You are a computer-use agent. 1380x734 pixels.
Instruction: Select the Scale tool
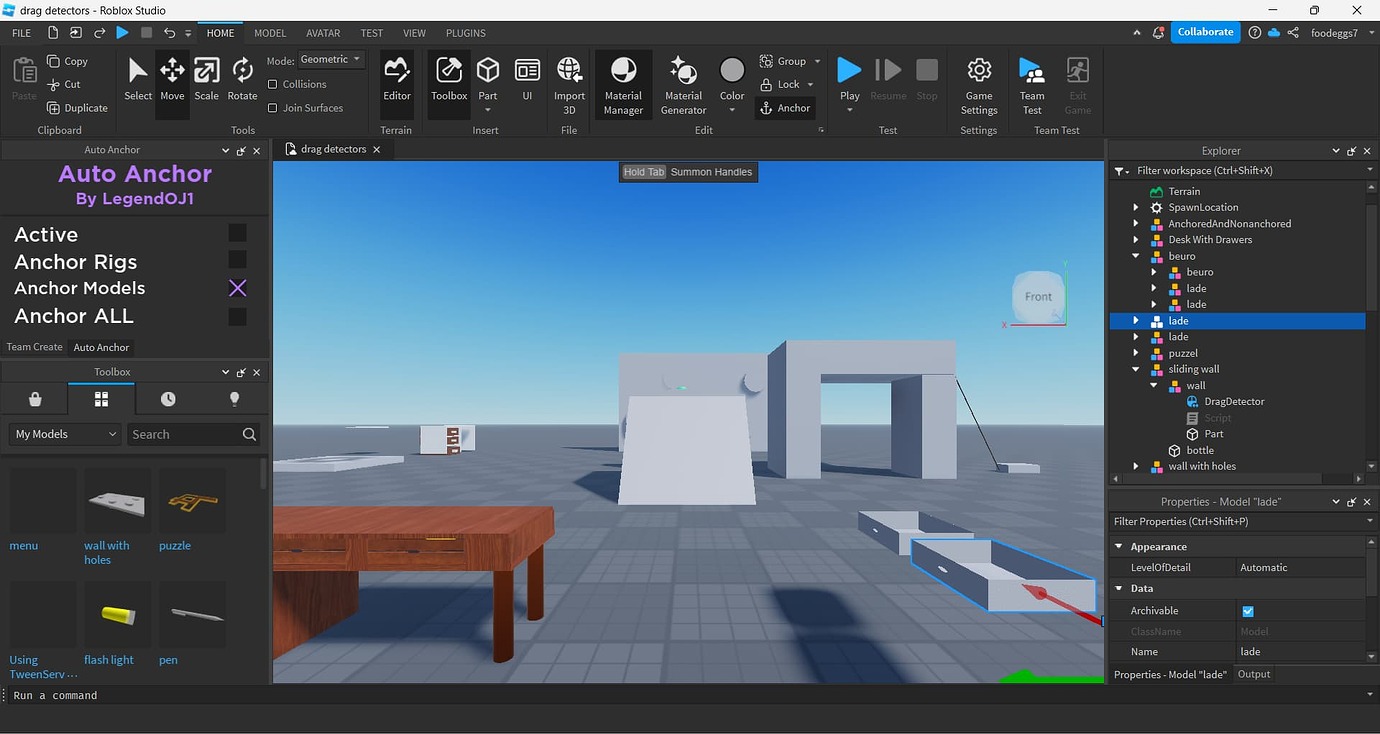[206, 80]
